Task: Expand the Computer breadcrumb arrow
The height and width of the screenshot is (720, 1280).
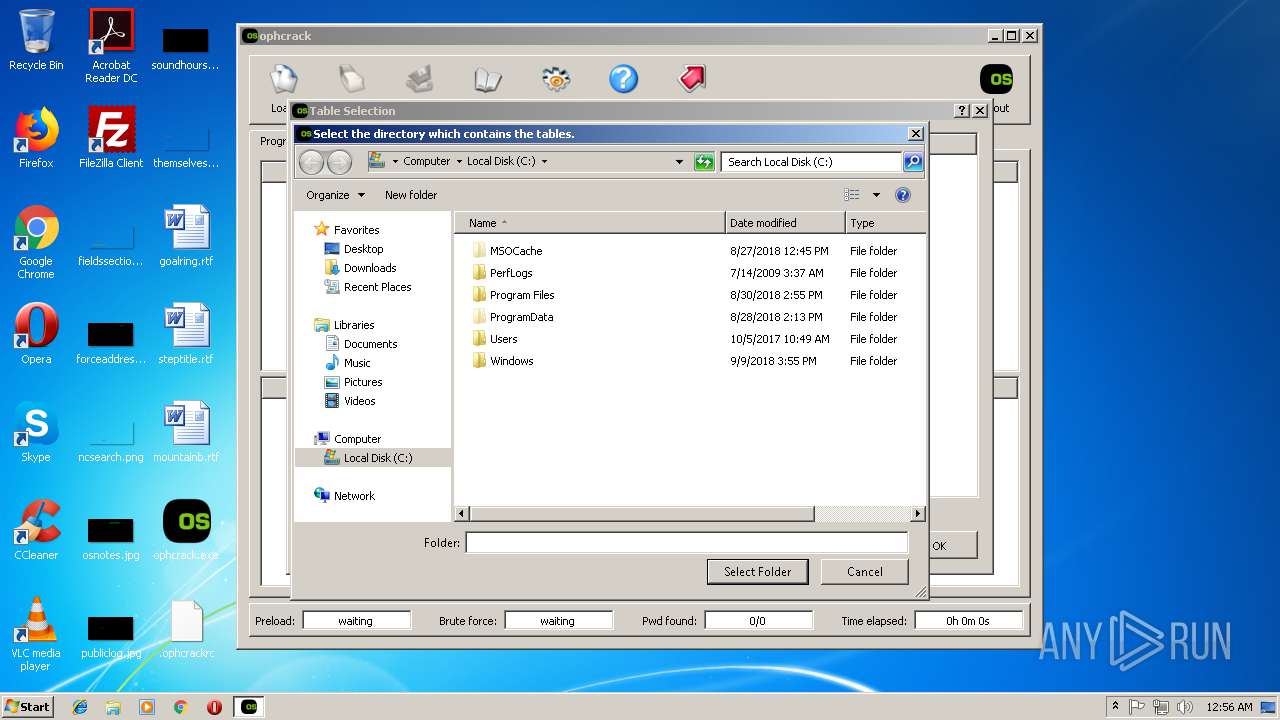Action: 459,161
